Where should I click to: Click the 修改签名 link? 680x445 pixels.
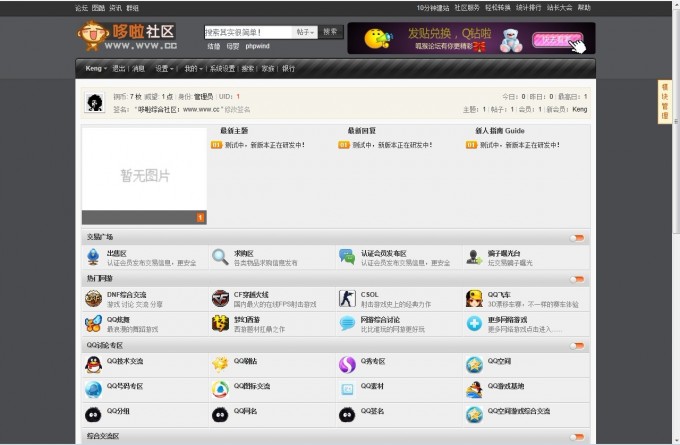coord(237,110)
